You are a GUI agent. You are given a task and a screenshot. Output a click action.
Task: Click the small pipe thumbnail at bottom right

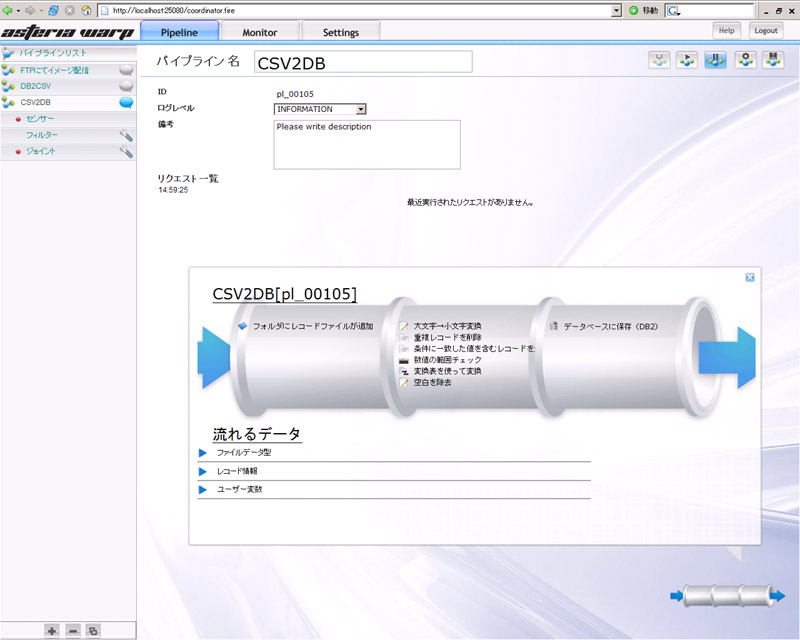[728, 596]
